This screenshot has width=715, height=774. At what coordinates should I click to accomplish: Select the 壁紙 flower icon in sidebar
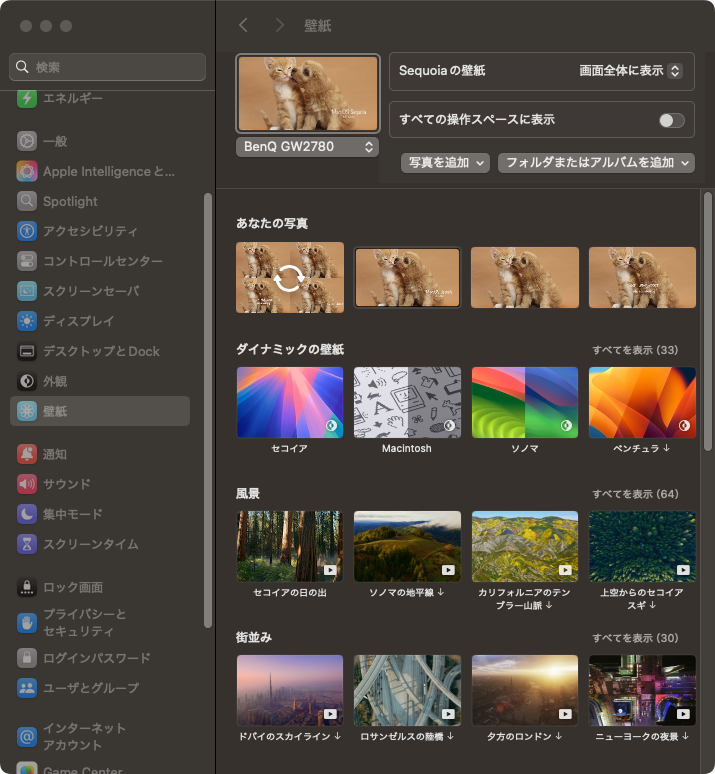tap(27, 411)
